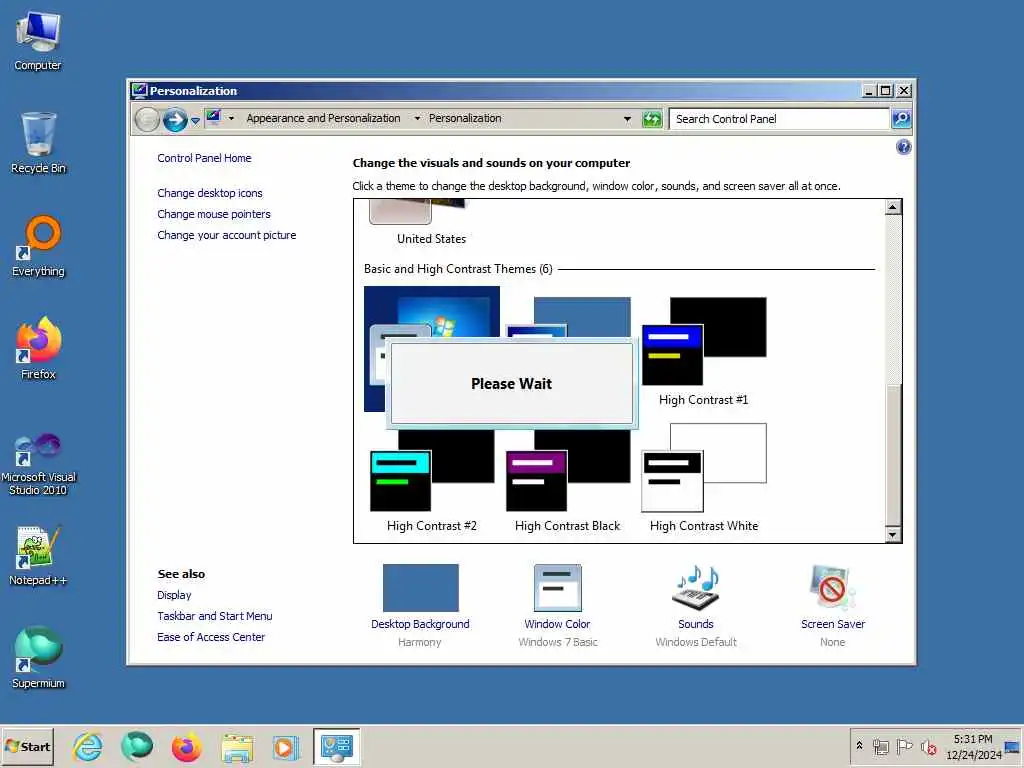Screen dimensions: 1024x768
Task: Open the Everything desktop shortcut
Action: tap(38, 246)
